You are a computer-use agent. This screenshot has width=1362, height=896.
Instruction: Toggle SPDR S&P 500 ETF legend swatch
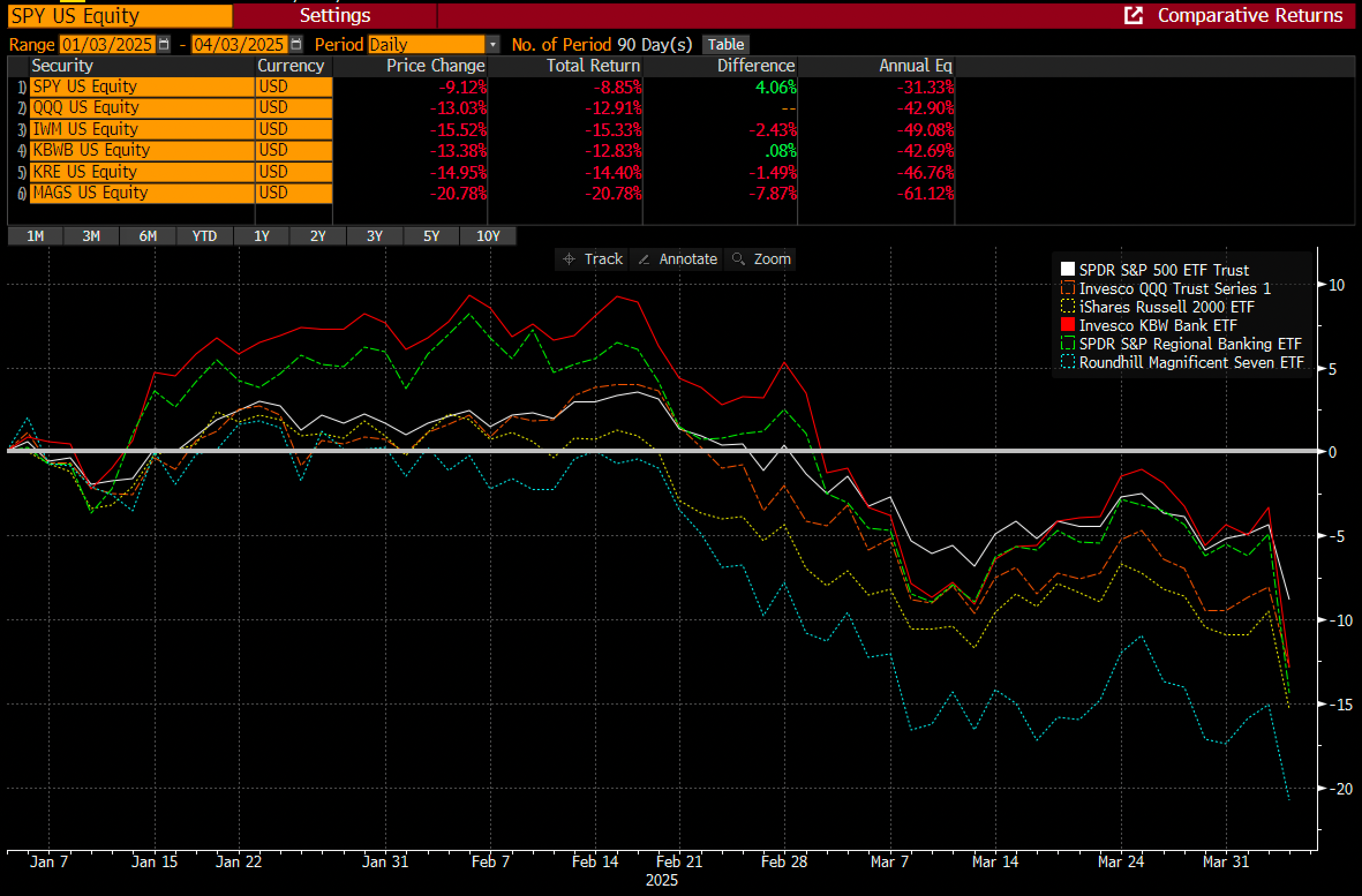[x=1067, y=269]
